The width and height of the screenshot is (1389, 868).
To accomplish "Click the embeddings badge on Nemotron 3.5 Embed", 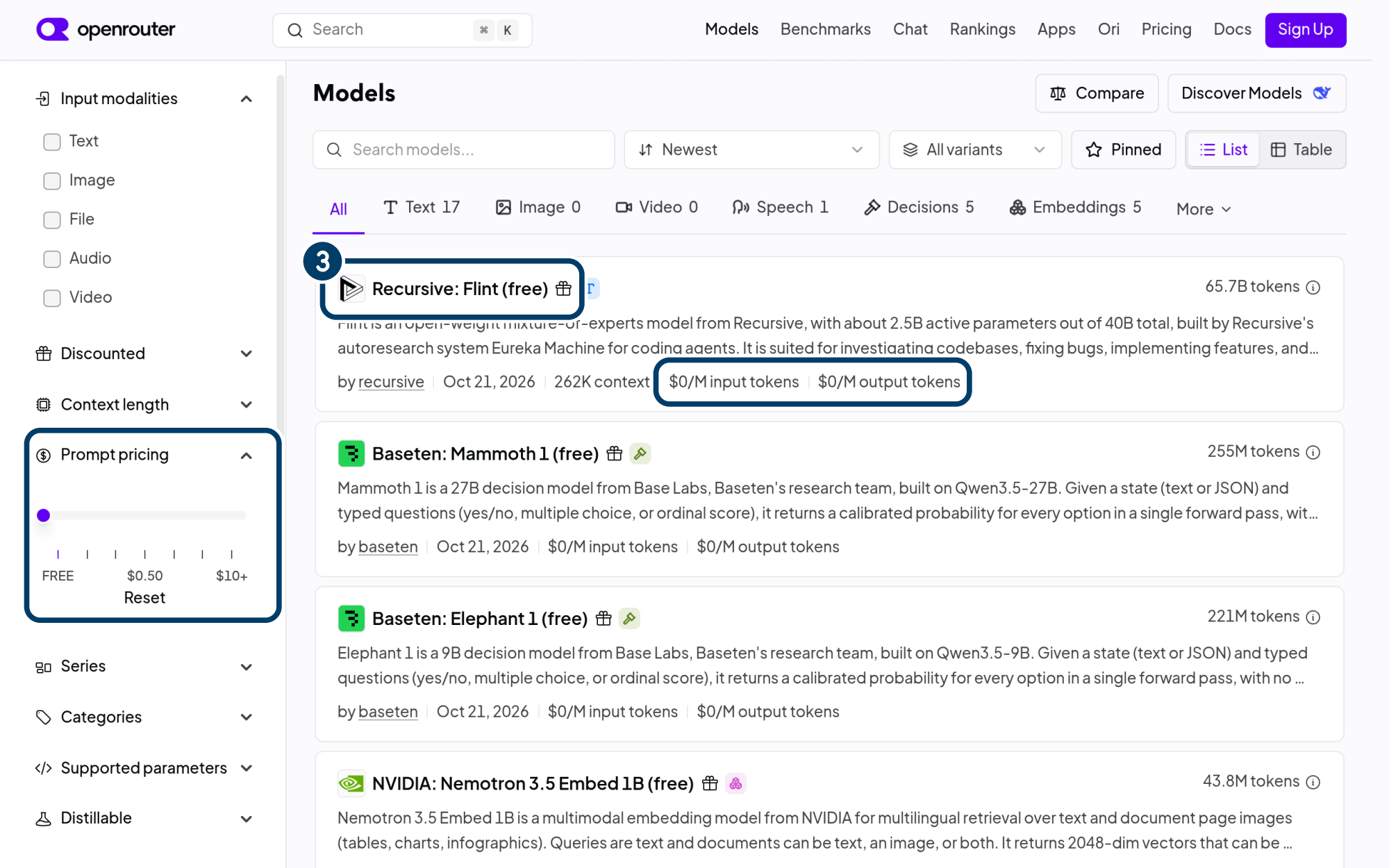I will tap(735, 784).
